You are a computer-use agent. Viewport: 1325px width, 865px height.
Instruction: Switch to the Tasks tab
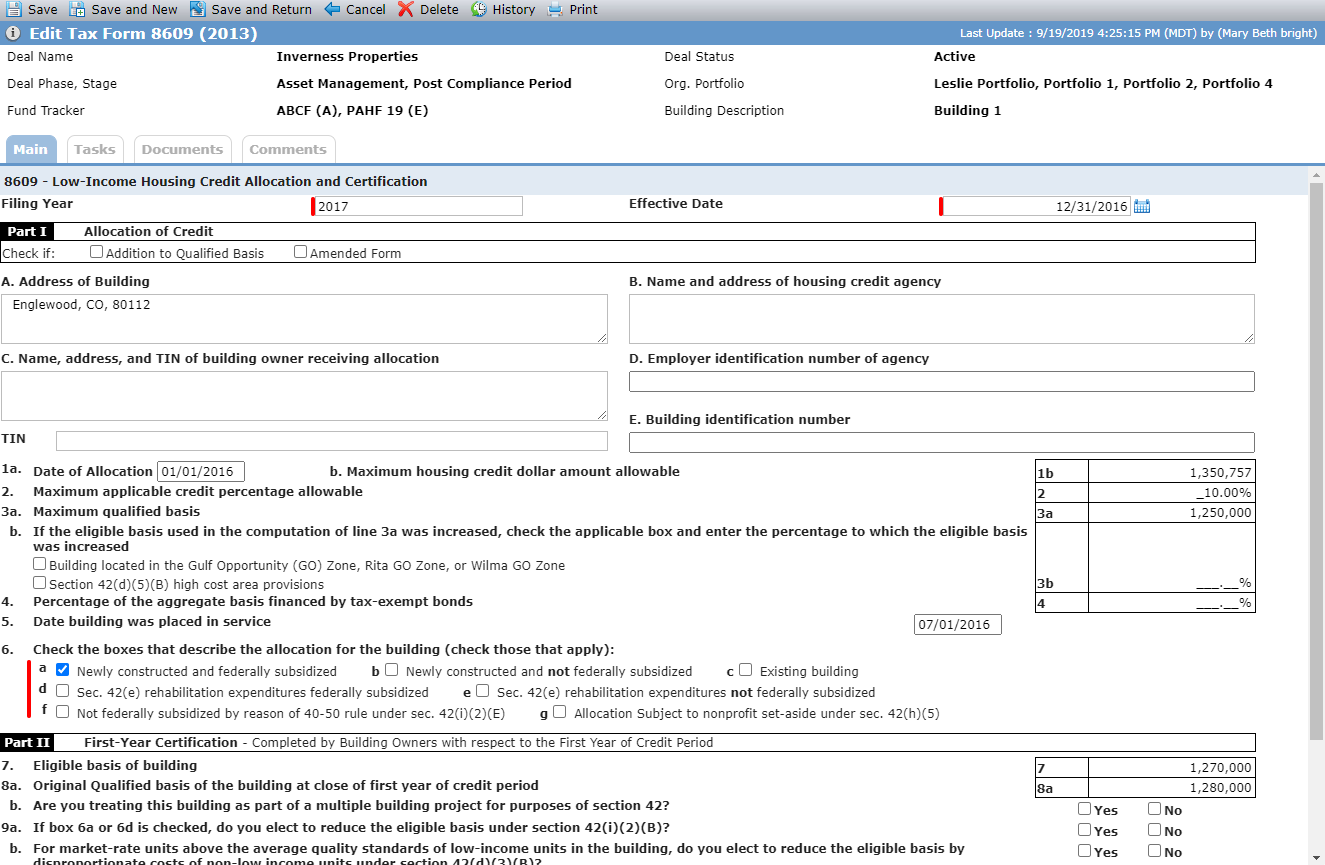[x=95, y=149]
